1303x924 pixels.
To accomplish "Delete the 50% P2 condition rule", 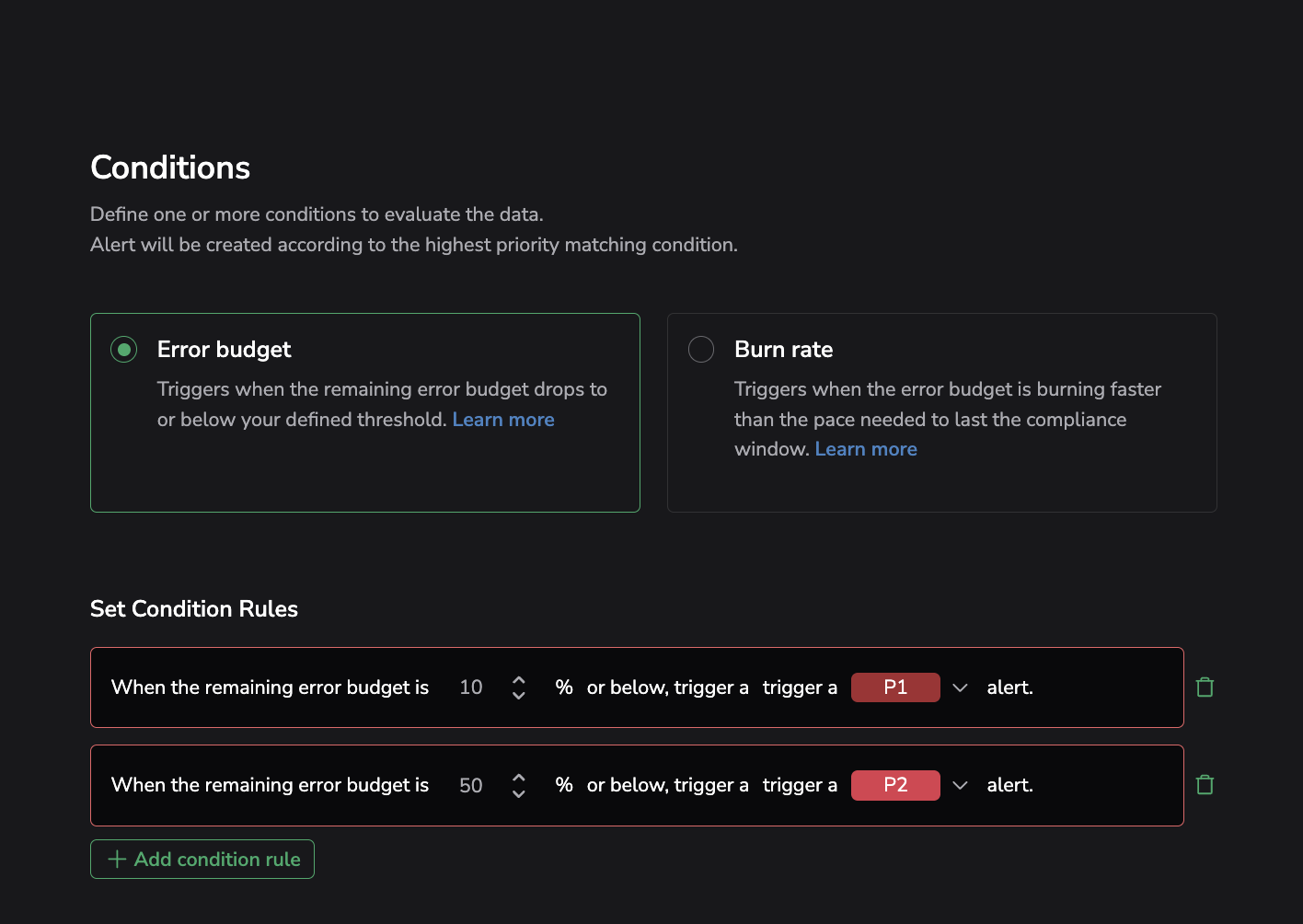I will [x=1205, y=785].
